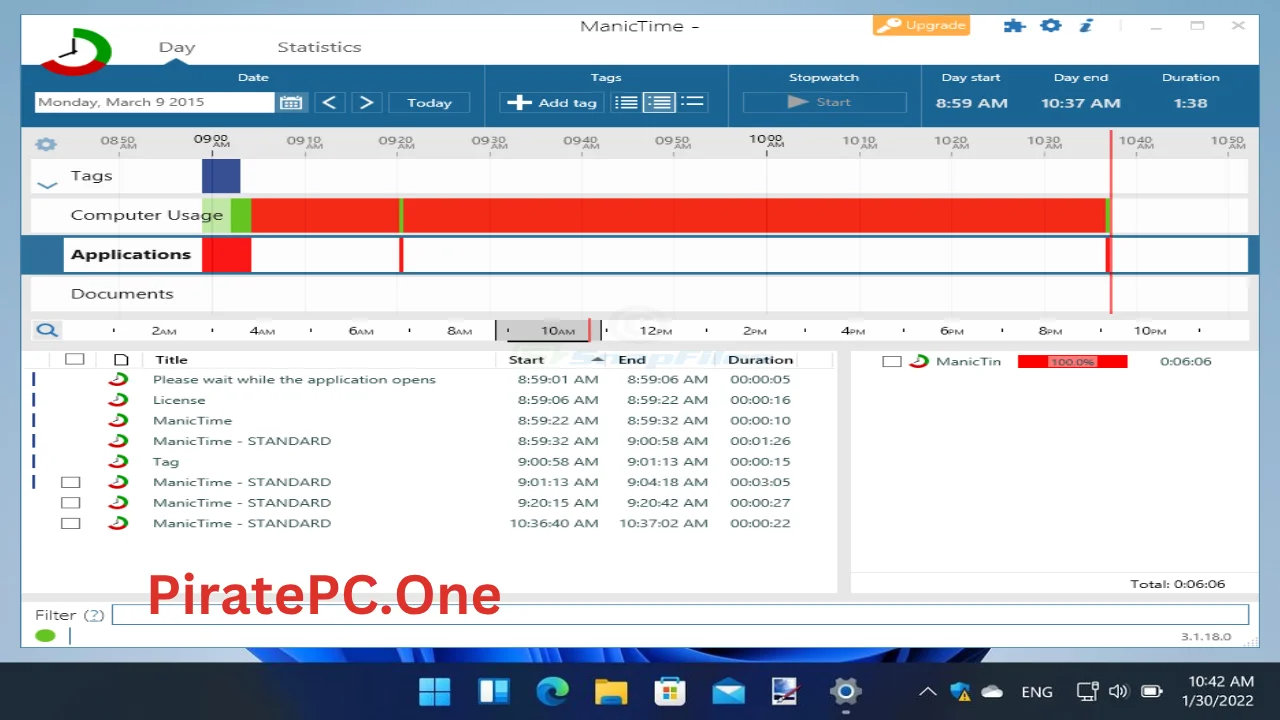Image resolution: width=1280 pixels, height=720 pixels.
Task: Open settings gear in title bar
Action: (1050, 25)
